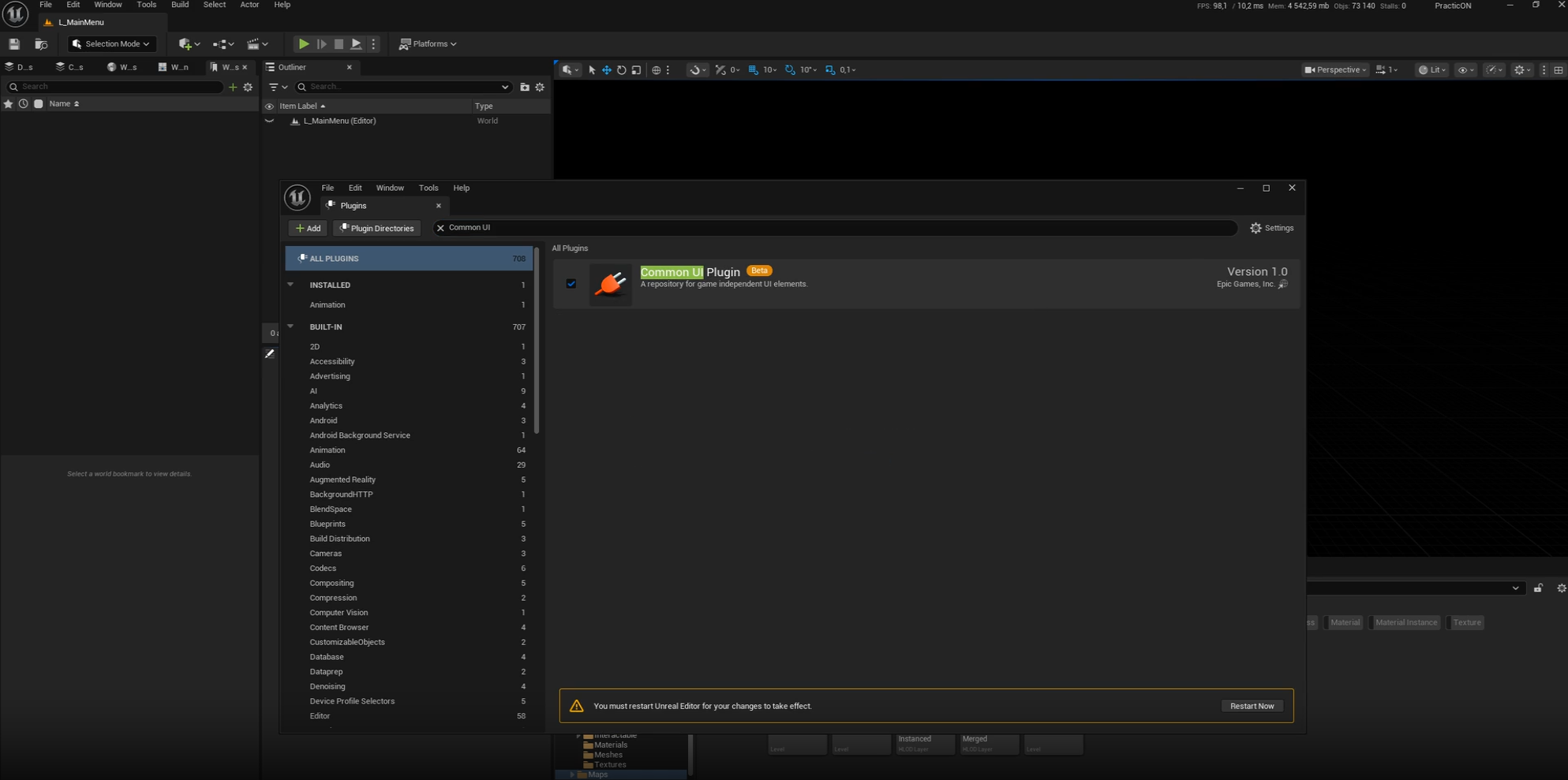Click the Plugin Directories button

pos(376,228)
